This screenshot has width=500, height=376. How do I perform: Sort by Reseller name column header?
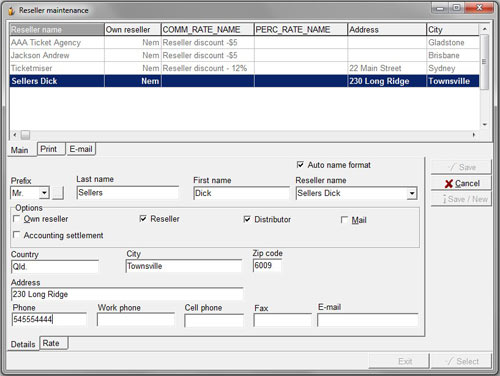click(57, 29)
